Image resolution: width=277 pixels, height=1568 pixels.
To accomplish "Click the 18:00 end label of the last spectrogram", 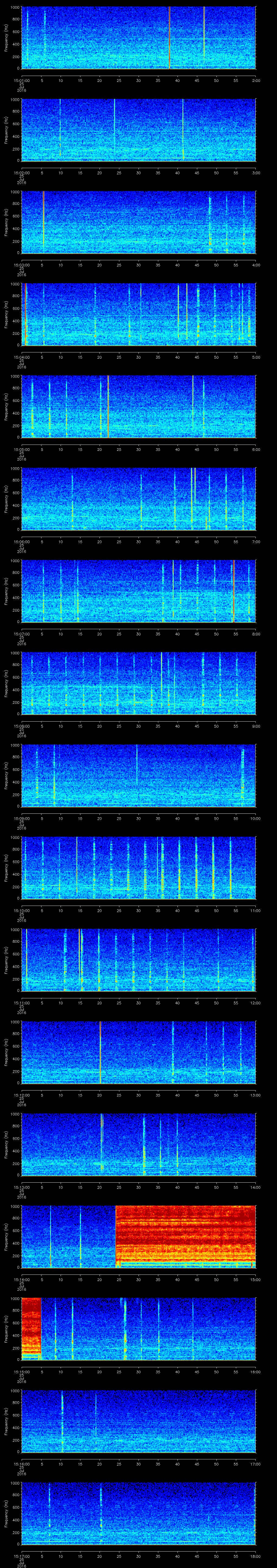I will [x=255, y=1556].
